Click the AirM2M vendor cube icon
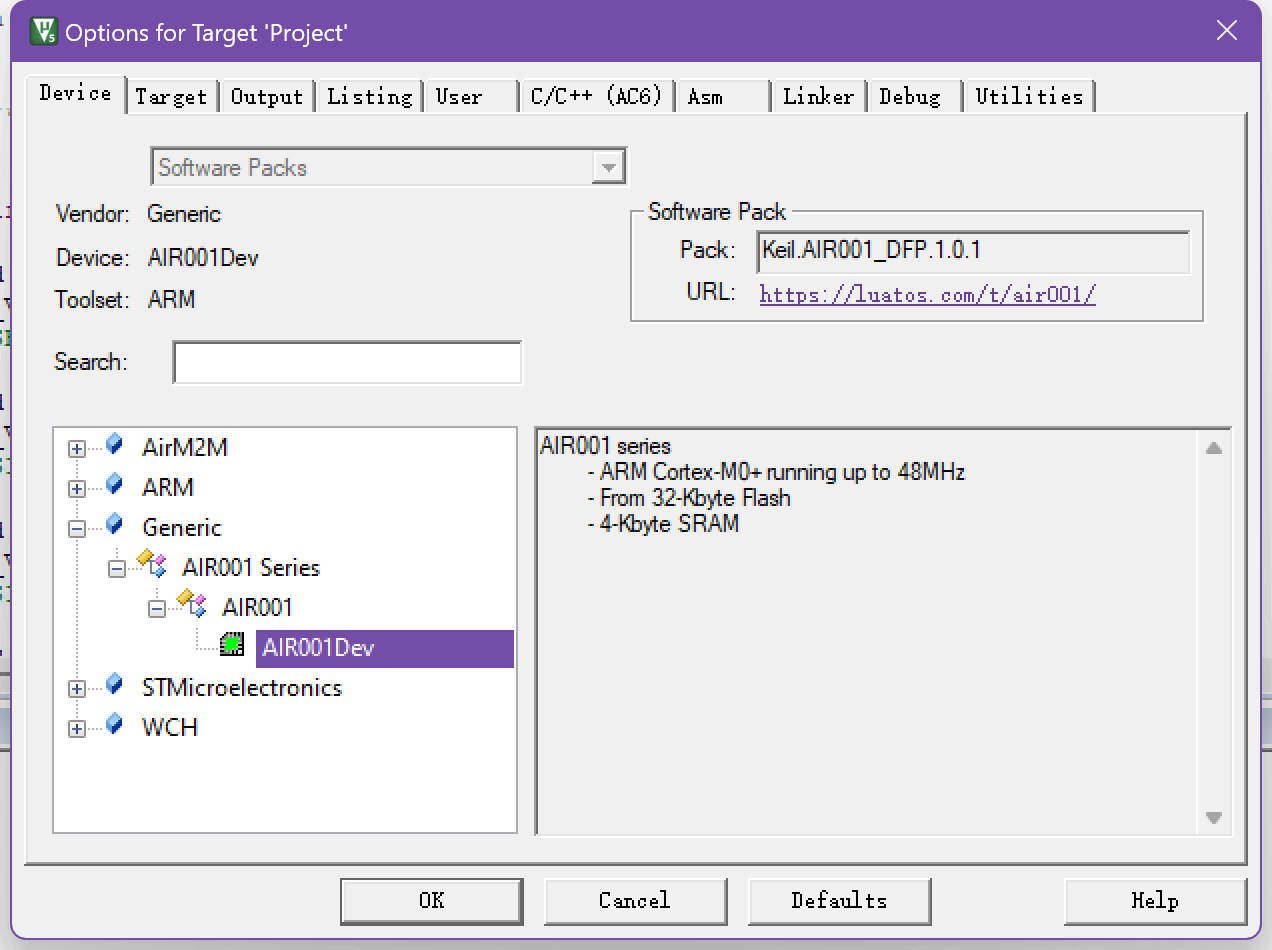1272x950 pixels. click(x=115, y=444)
